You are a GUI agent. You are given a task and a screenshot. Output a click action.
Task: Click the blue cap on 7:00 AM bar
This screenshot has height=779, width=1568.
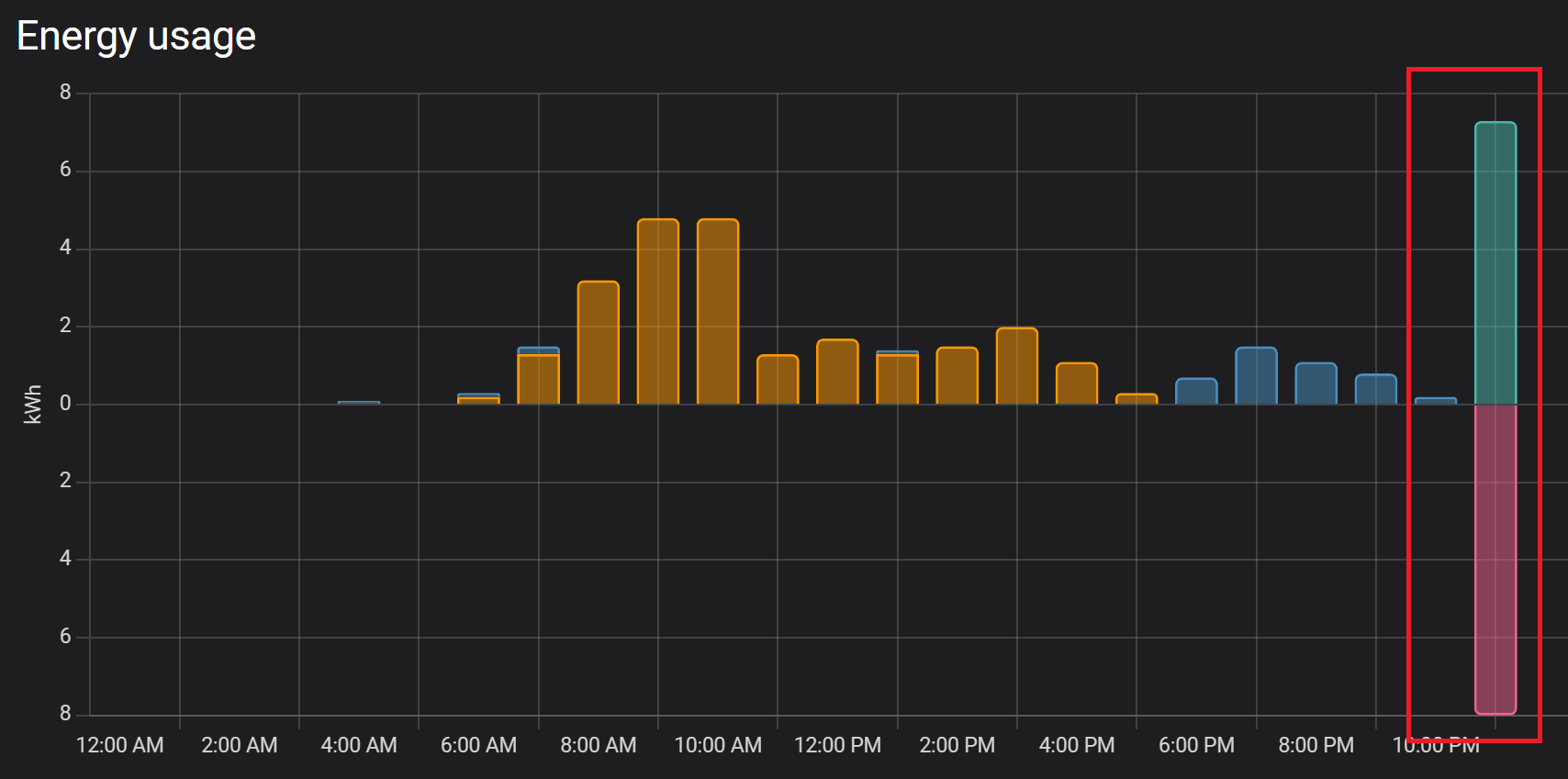539,351
